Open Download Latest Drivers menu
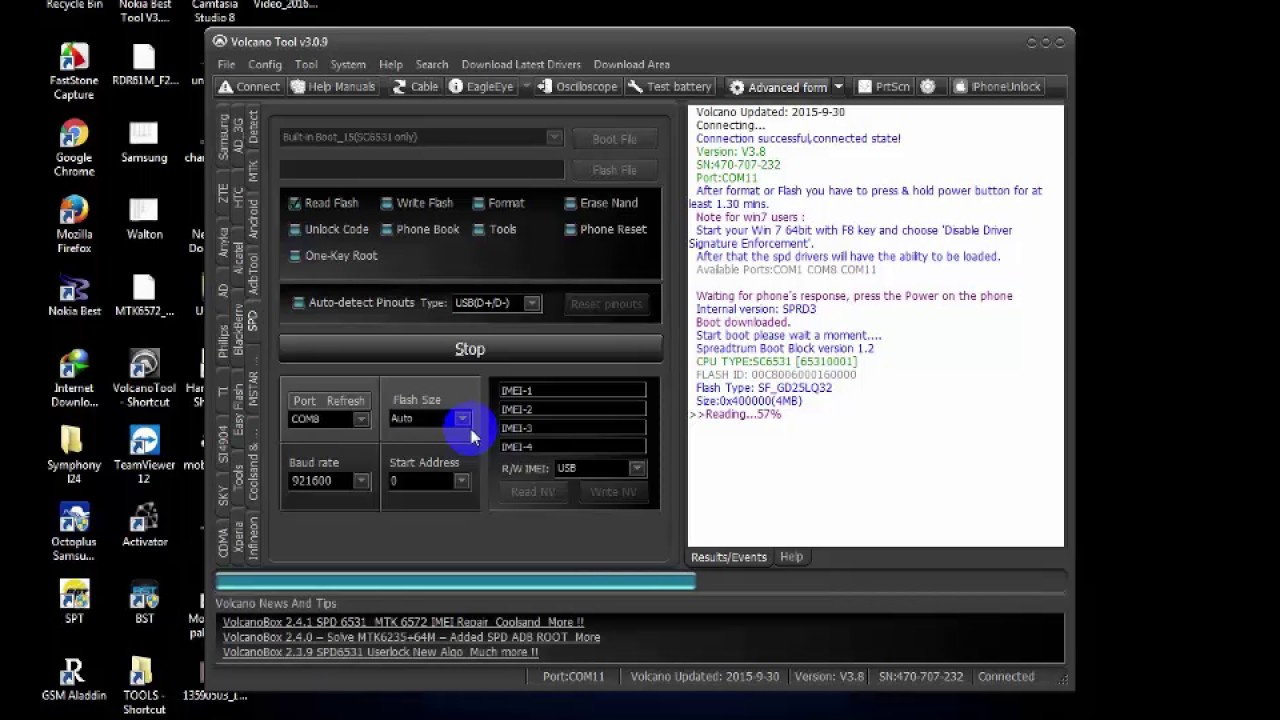The image size is (1280, 720). point(521,65)
